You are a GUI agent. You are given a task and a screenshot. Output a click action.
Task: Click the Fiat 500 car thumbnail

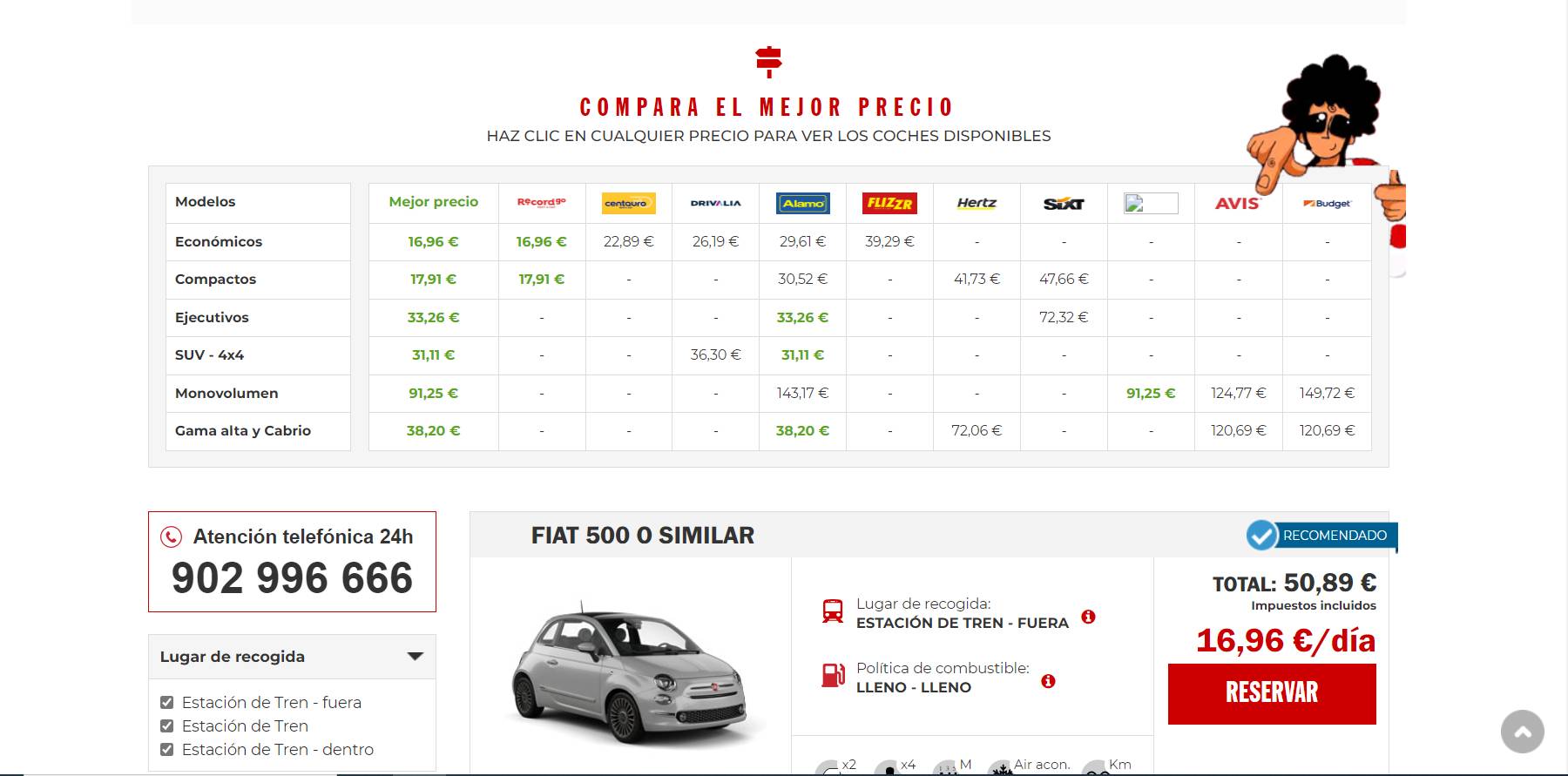630,672
